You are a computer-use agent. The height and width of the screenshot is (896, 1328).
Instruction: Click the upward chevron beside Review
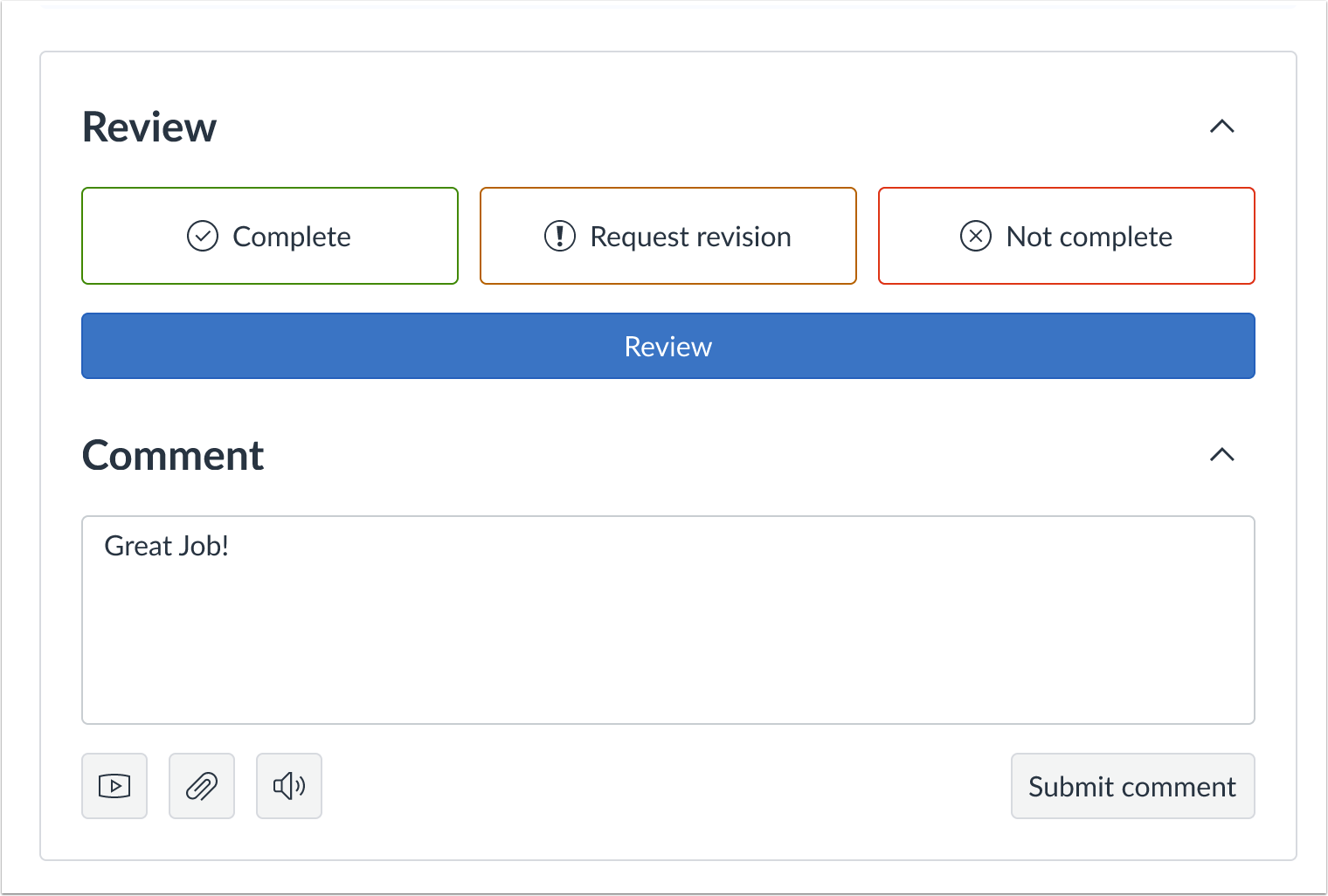[1222, 127]
